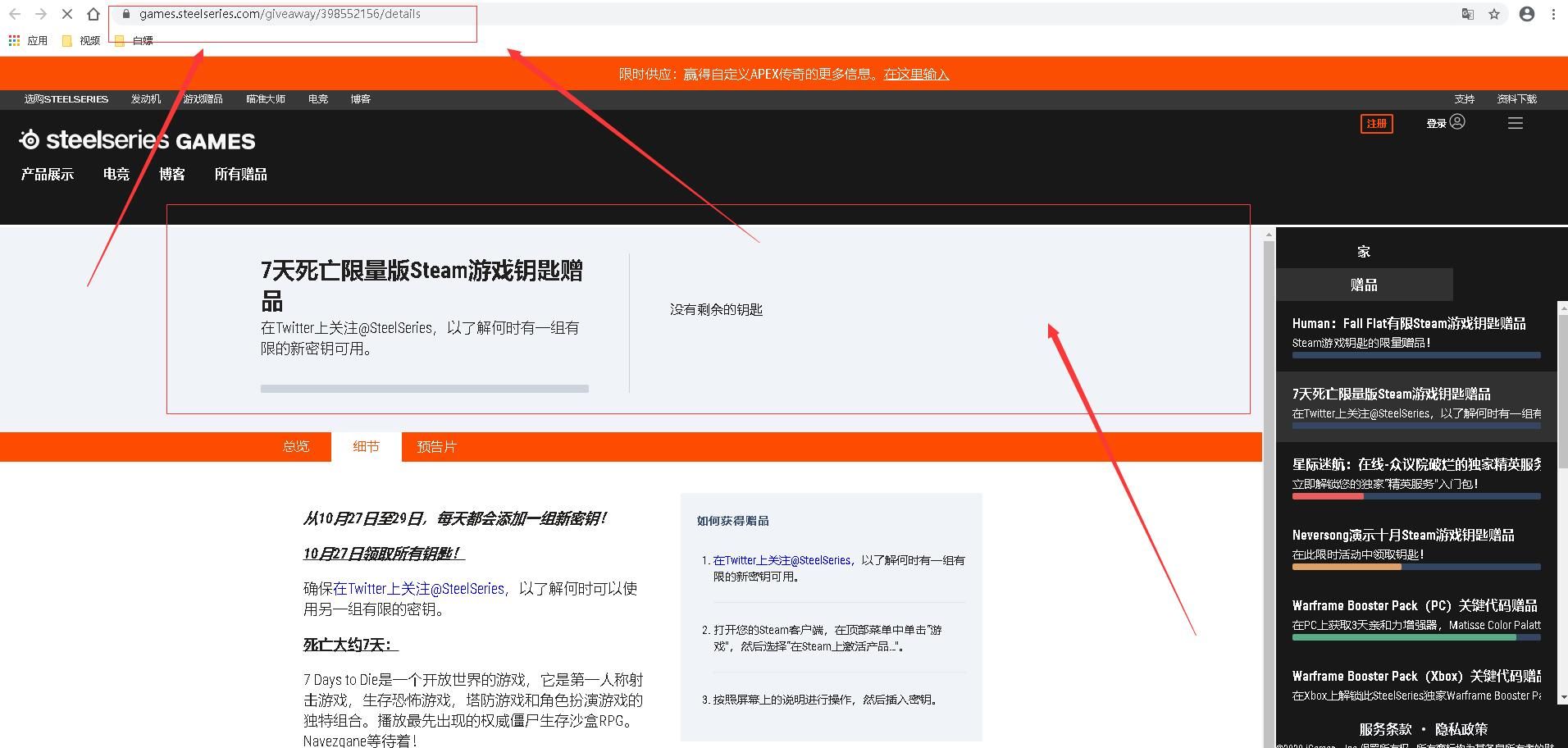
Task: Click the 如何获得赠品 heading
Action: pos(733,521)
